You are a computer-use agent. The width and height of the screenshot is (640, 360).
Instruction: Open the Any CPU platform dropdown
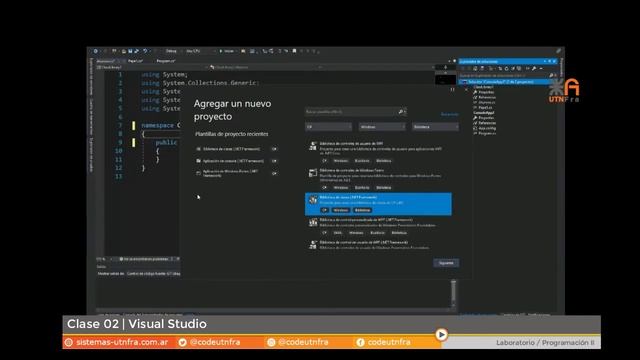(199, 51)
